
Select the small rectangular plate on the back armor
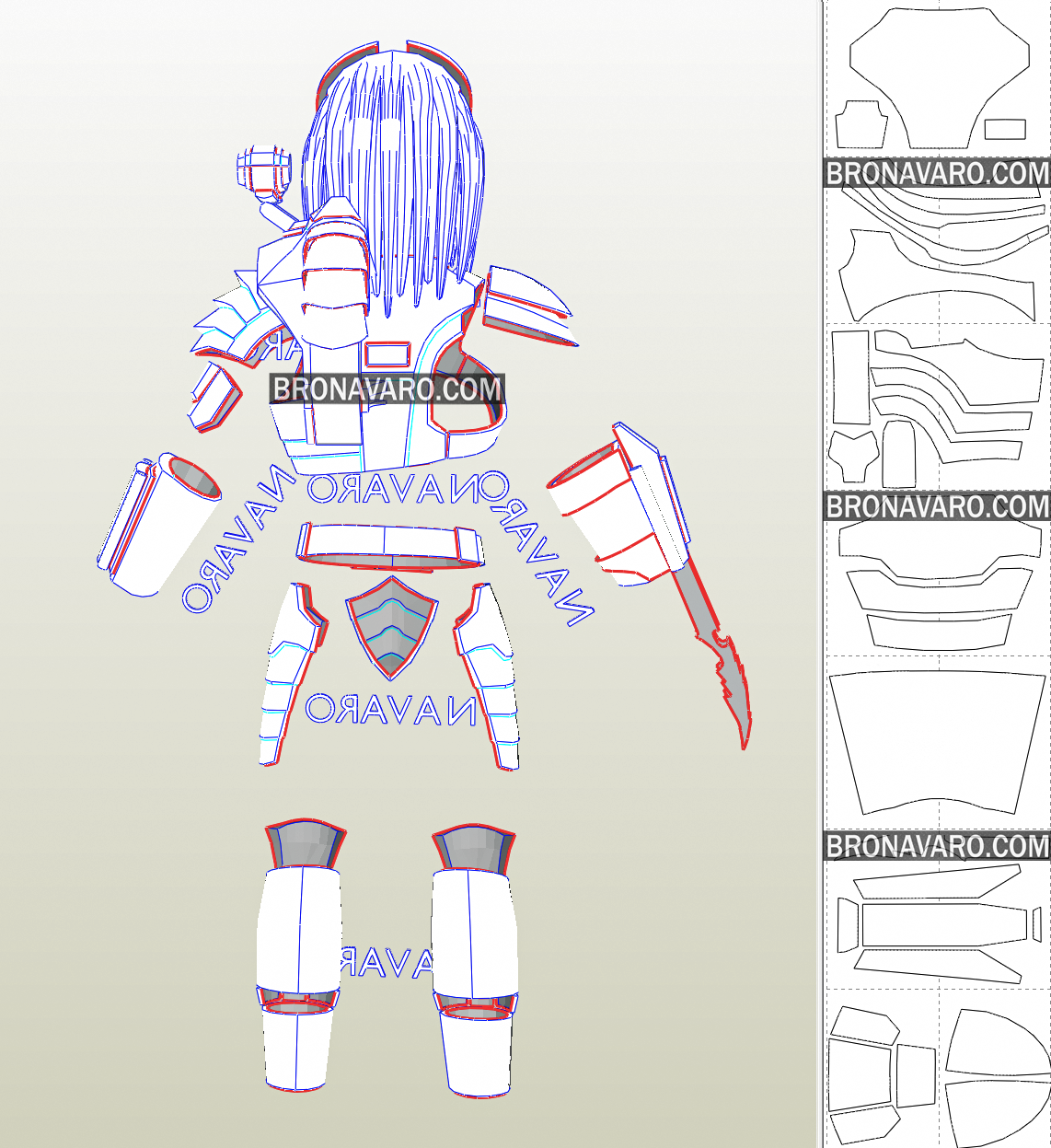[x=387, y=354]
